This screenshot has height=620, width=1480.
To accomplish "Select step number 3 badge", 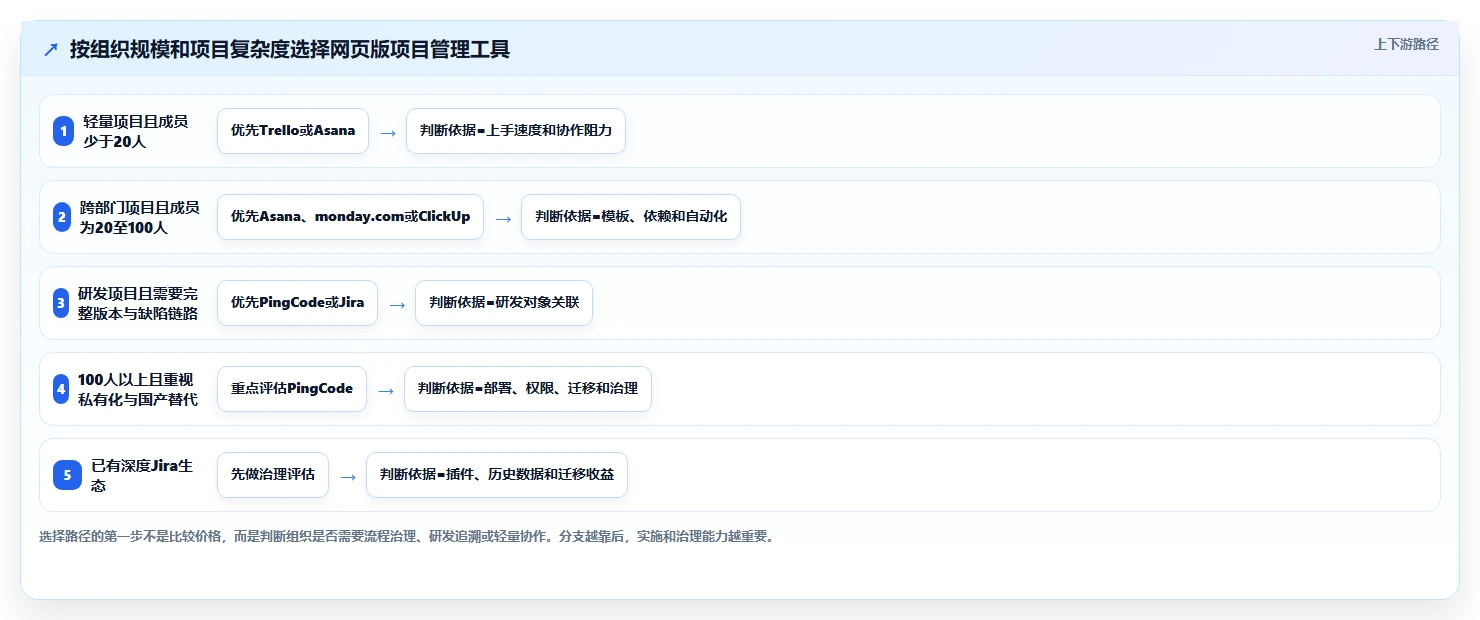I will (61, 303).
